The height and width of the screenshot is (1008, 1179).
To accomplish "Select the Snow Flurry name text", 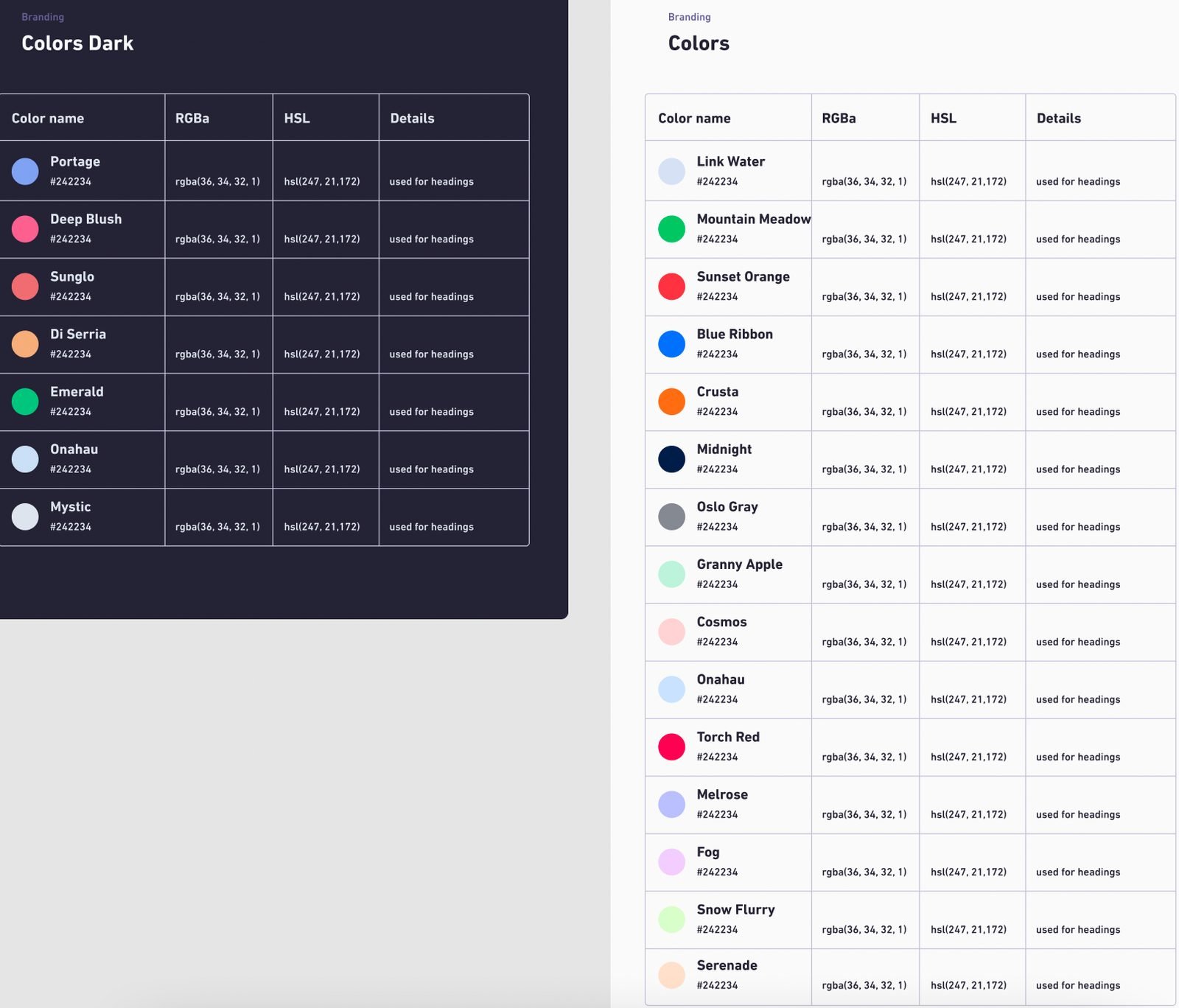I will tap(735, 909).
